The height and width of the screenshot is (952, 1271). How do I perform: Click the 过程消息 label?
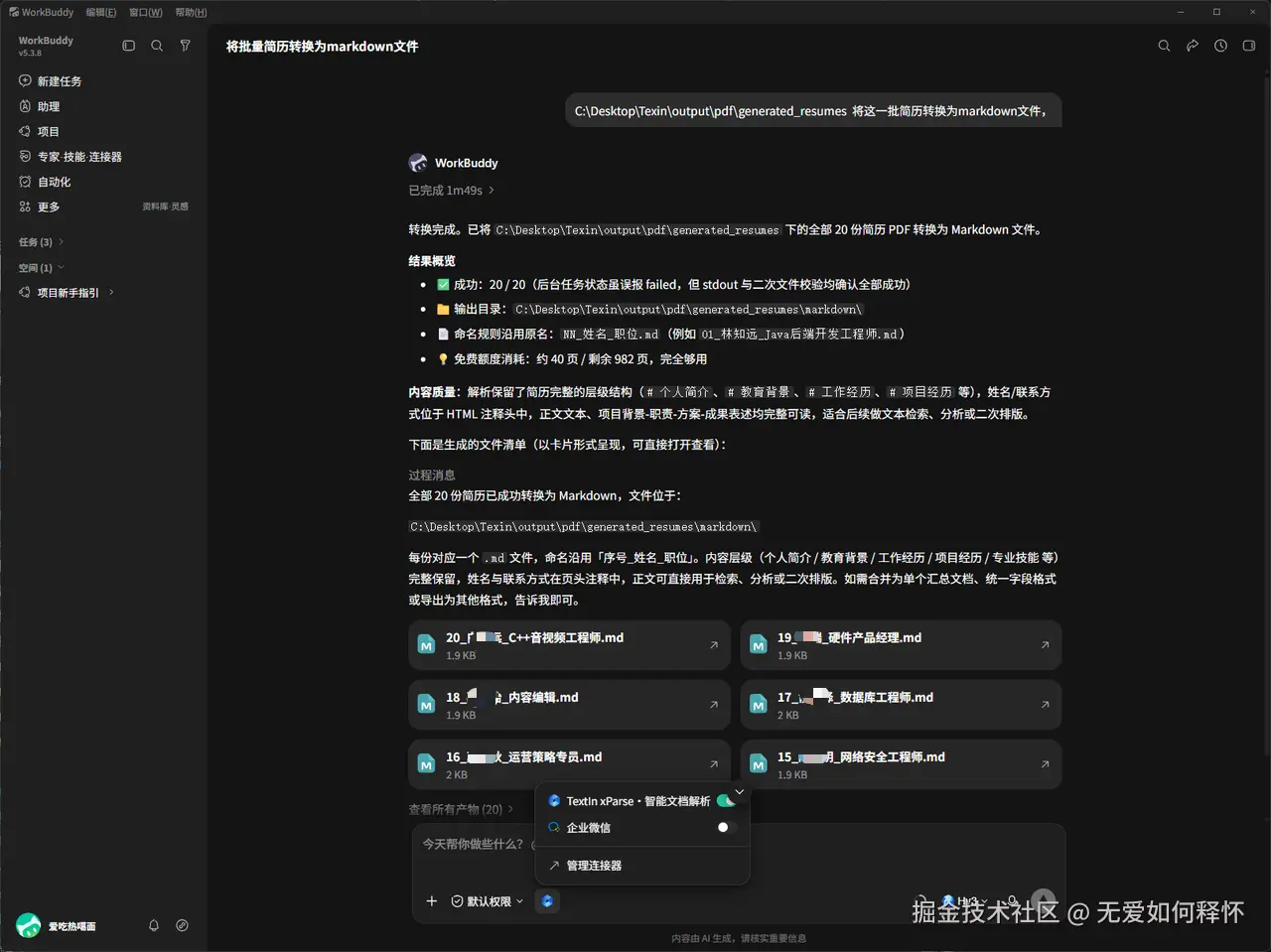[432, 475]
